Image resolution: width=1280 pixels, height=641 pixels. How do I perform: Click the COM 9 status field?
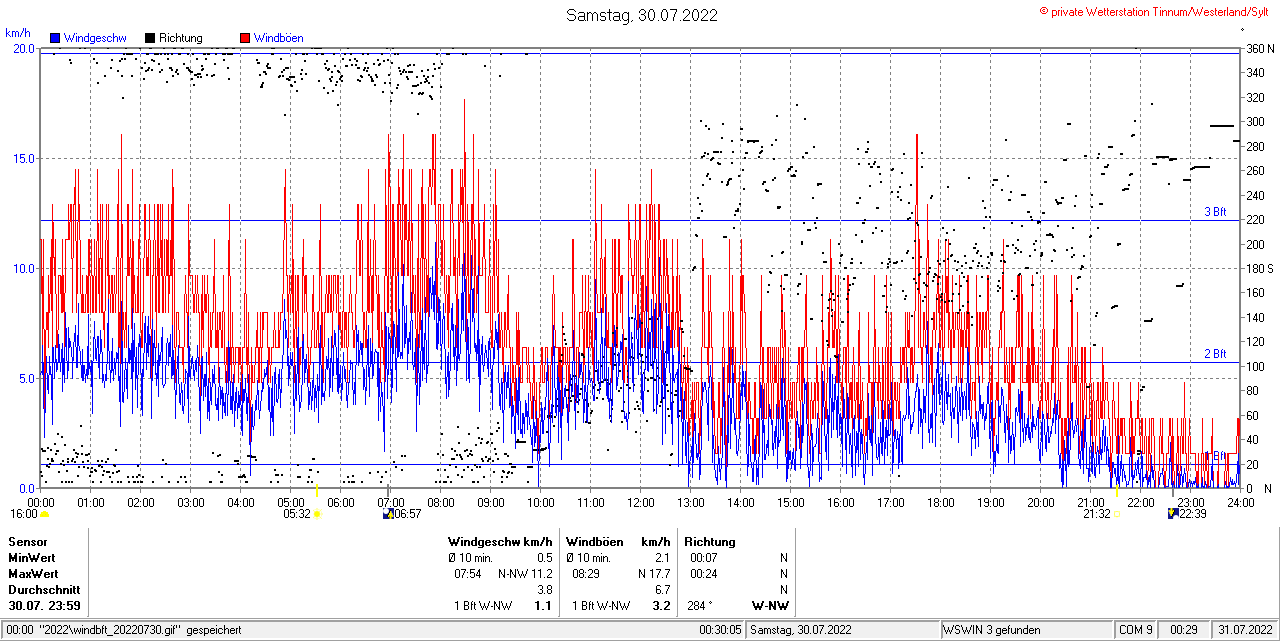[x=1135, y=630]
